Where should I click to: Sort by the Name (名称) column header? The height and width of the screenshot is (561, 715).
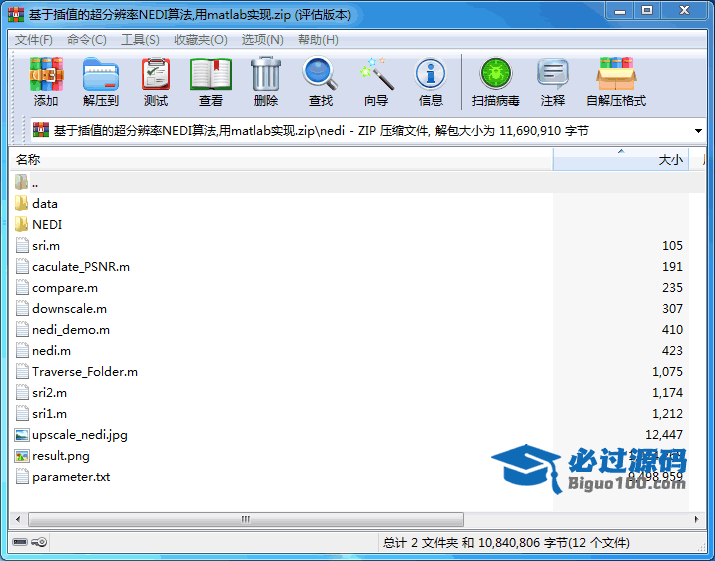click(281, 159)
